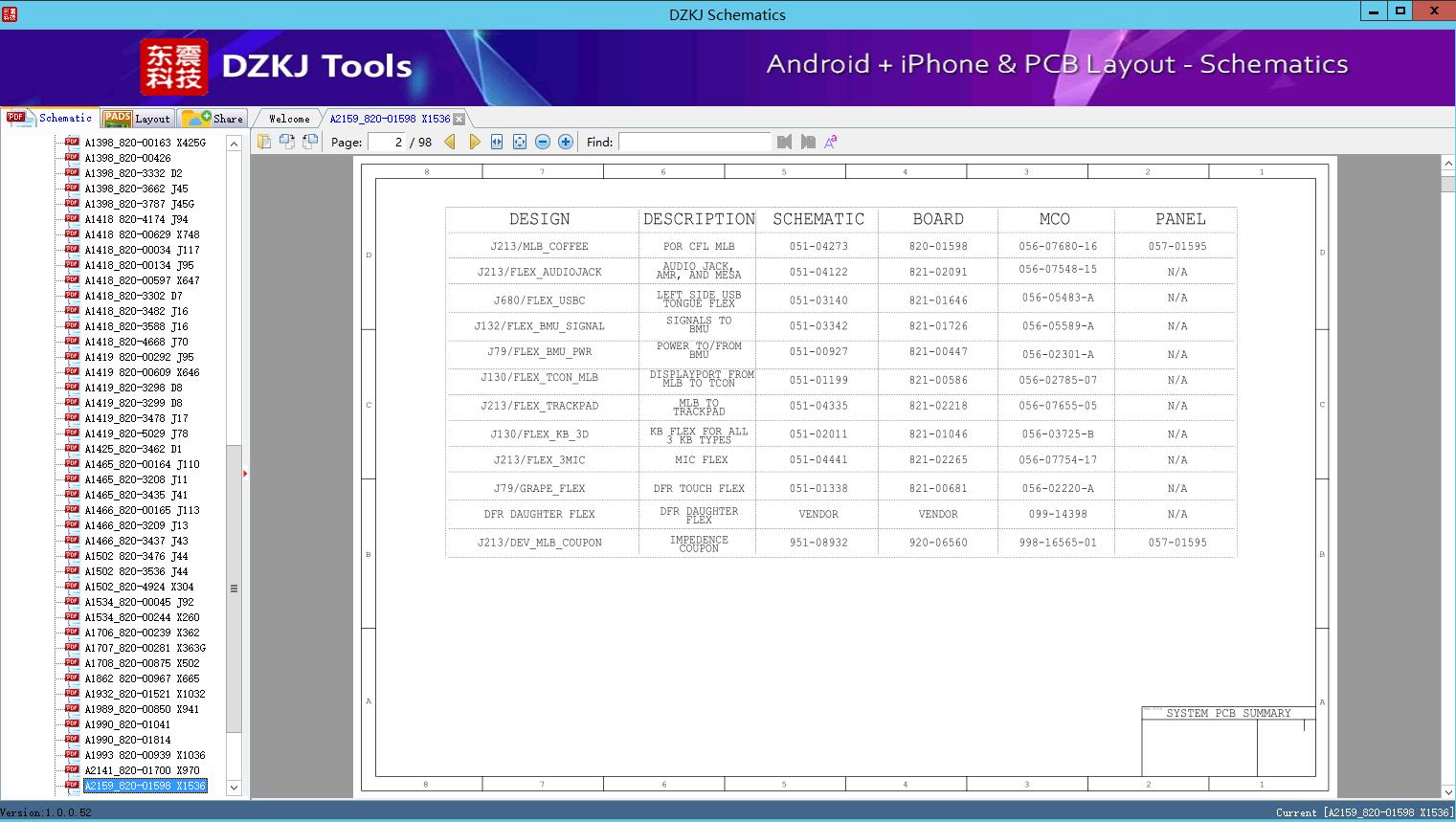Screen dimensions: 1456x822
Task: Click document view scroll down arrow
Action: (1447, 791)
